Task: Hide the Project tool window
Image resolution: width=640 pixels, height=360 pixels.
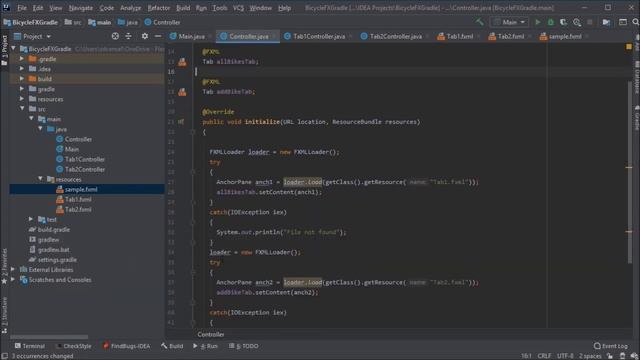Action: pyautogui.click(x=158, y=36)
